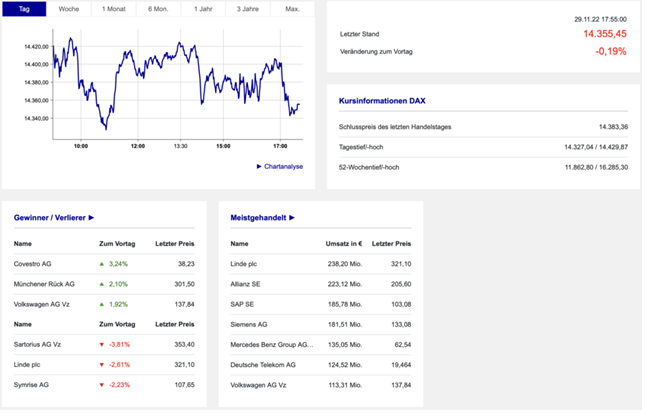This screenshot has width=654, height=413.
Task: Click the active Tag tab
Action: pyautogui.click(x=24, y=9)
